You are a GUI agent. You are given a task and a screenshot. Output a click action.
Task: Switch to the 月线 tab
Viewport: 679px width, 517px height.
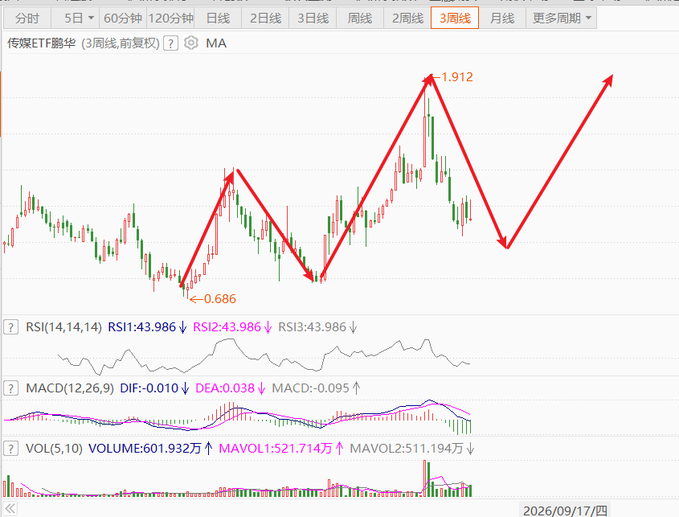[x=502, y=18]
